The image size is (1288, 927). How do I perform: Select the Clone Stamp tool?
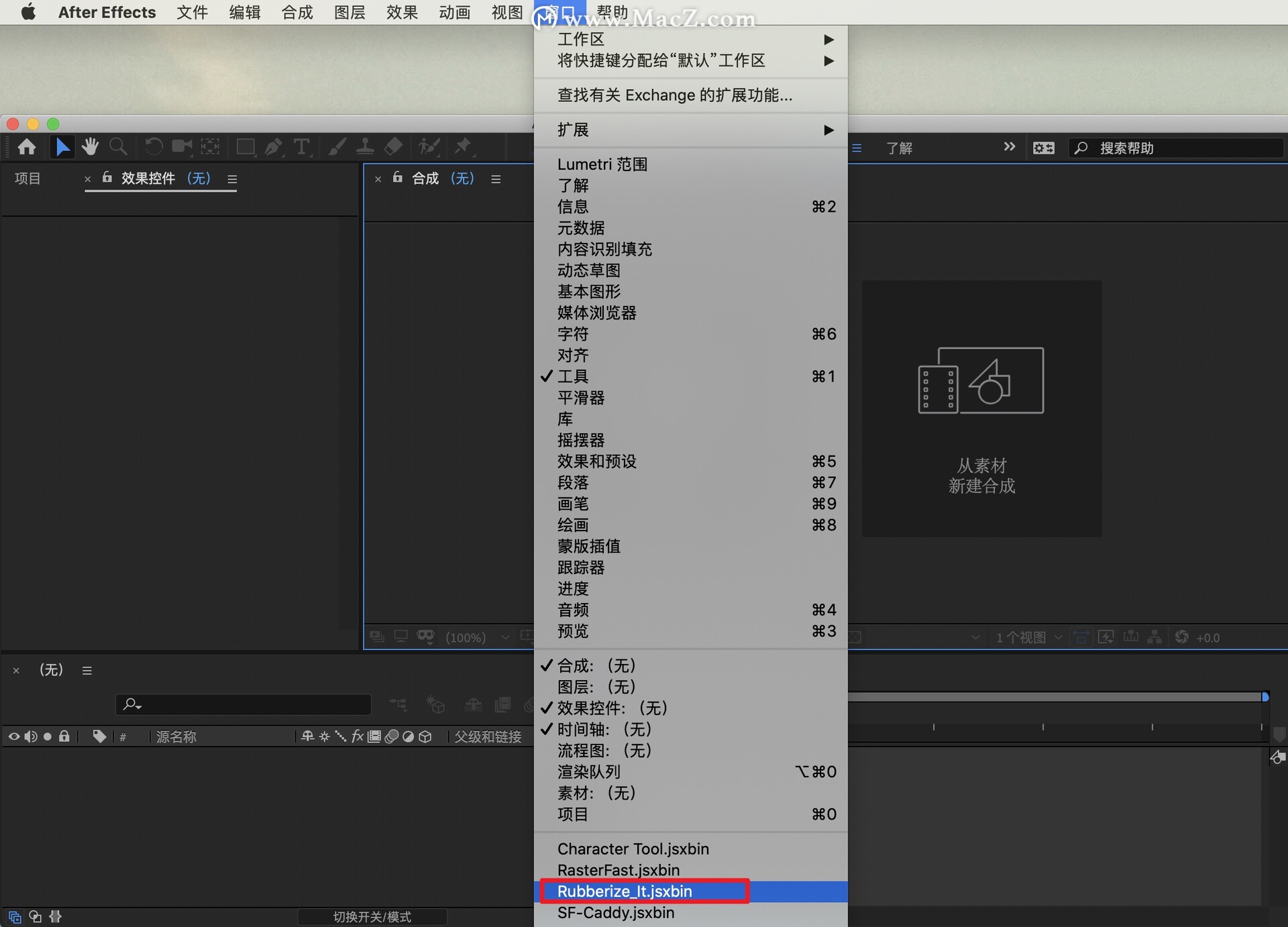(365, 147)
